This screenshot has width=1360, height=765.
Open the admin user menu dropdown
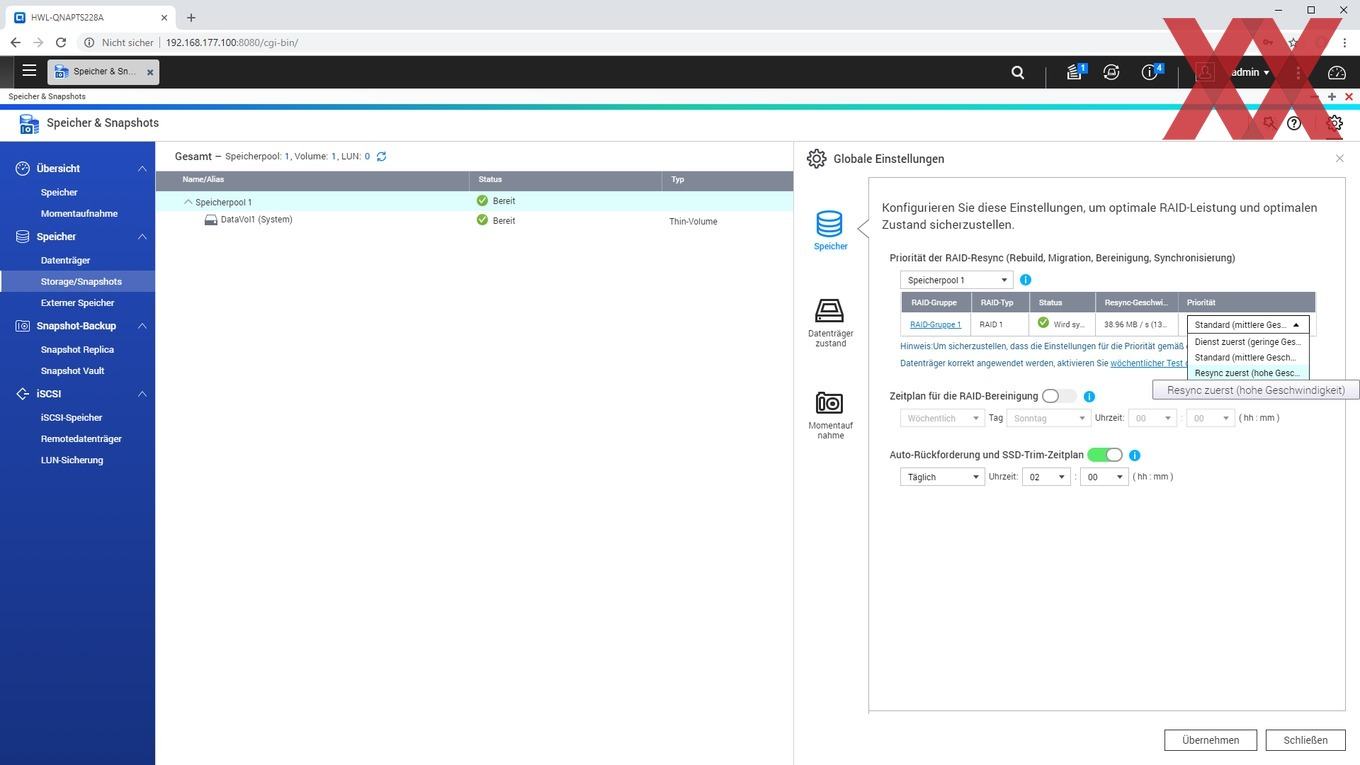point(1250,72)
